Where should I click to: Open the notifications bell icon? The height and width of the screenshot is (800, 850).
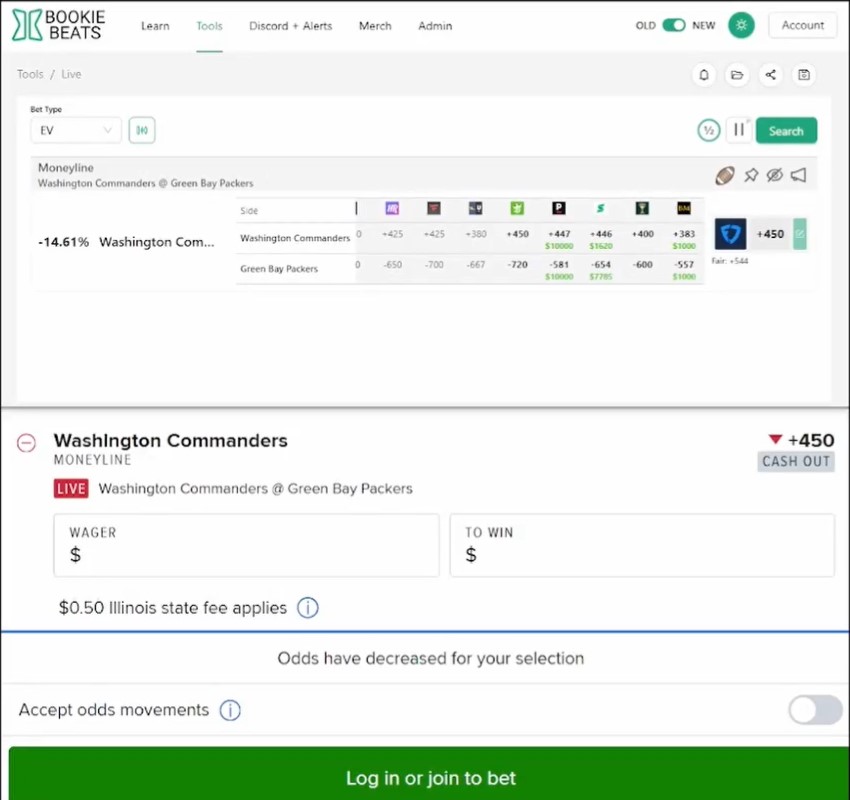[x=703, y=75]
